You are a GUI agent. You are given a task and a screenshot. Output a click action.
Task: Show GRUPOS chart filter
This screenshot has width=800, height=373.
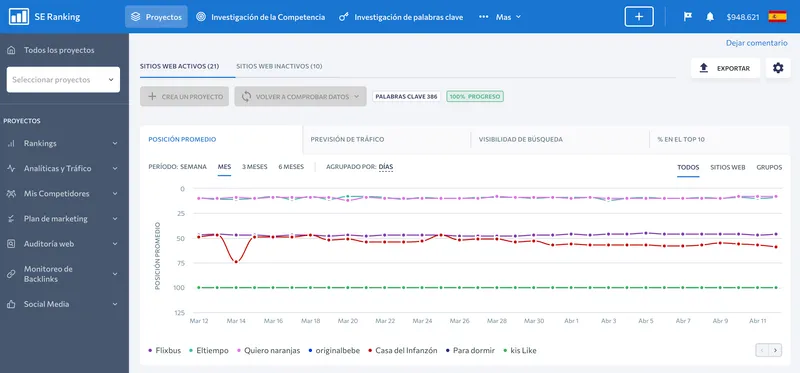pyautogui.click(x=769, y=167)
